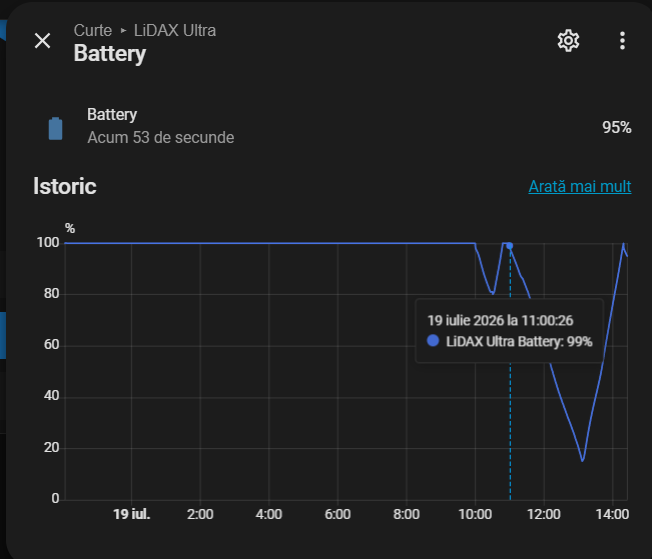Open the three-dot overflow menu
This screenshot has width=652, height=559.
click(622, 41)
